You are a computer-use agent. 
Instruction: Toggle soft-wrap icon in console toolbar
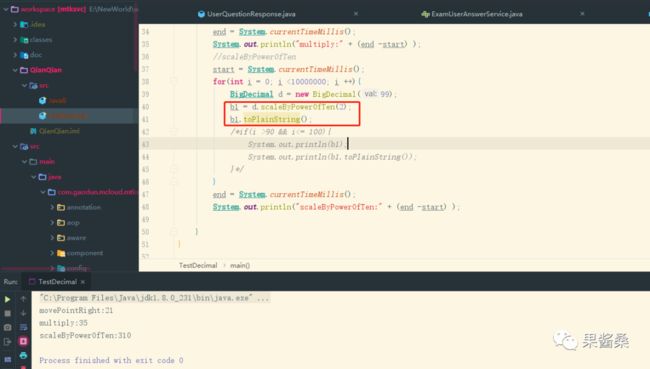(23, 328)
